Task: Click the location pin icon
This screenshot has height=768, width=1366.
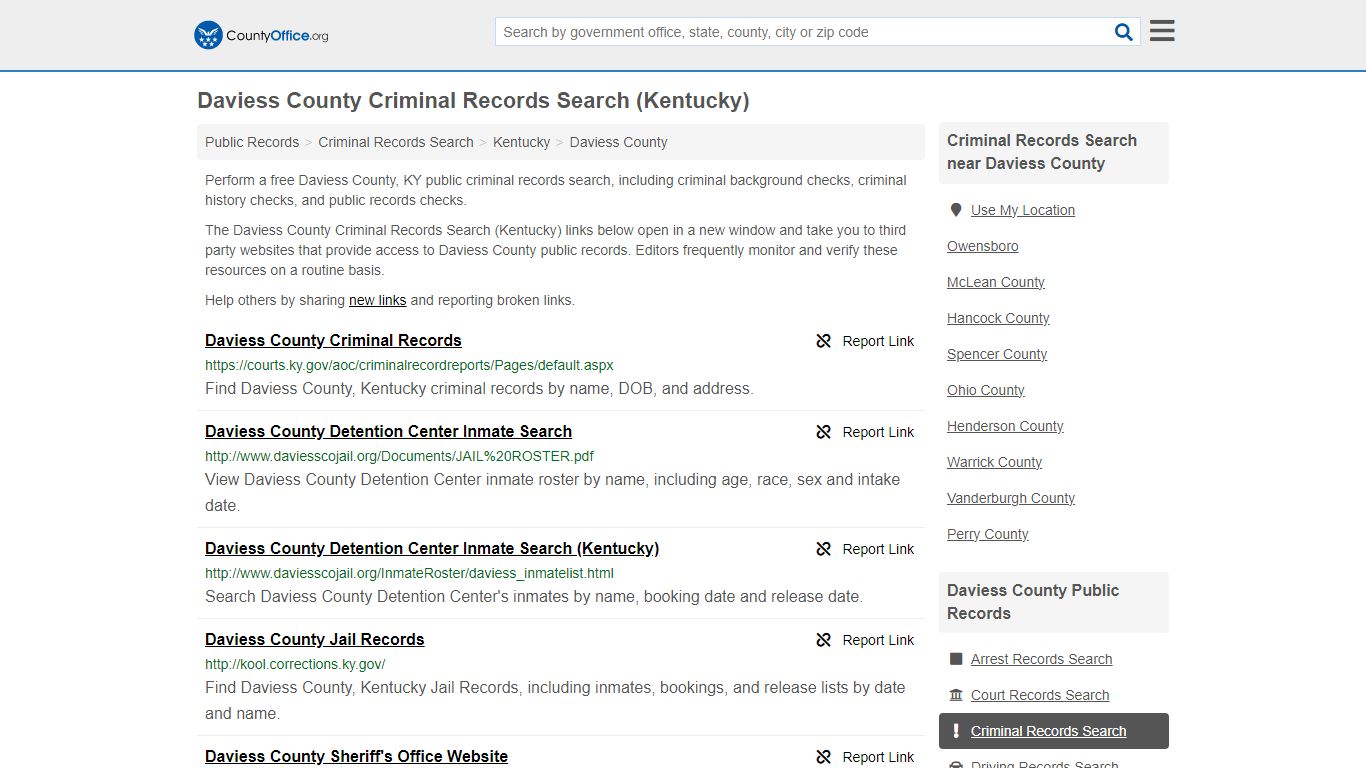Action: (956, 210)
